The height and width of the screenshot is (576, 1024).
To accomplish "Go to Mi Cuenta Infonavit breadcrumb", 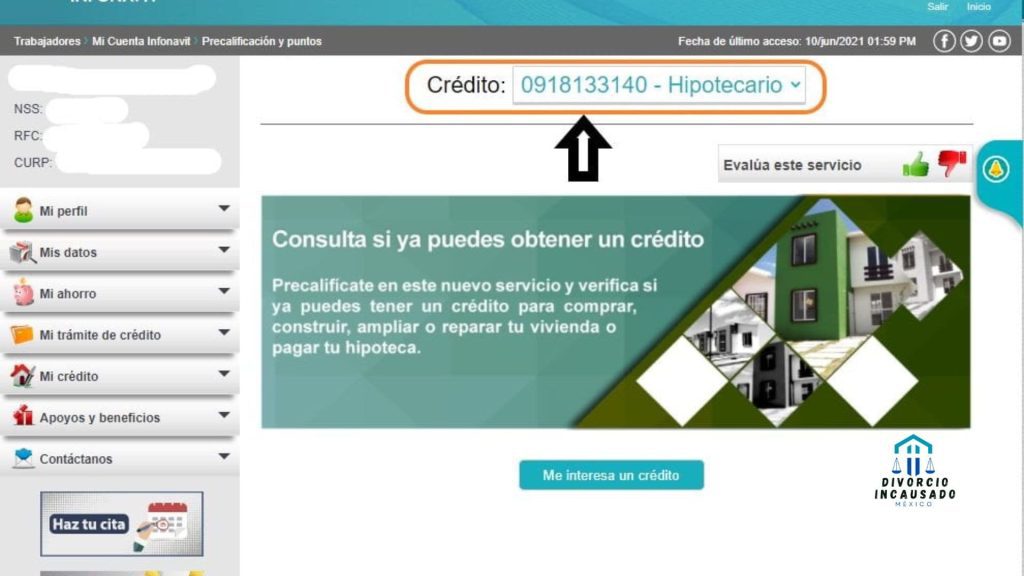I will coord(141,41).
